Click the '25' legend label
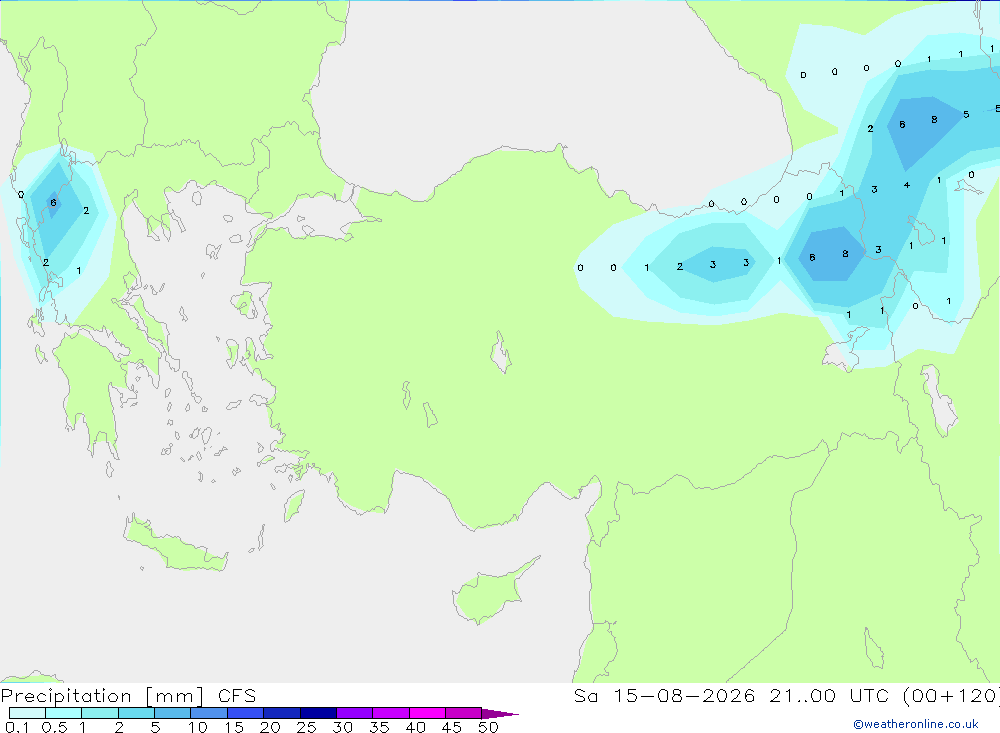Image resolution: width=1000 pixels, height=733 pixels. tap(306, 727)
